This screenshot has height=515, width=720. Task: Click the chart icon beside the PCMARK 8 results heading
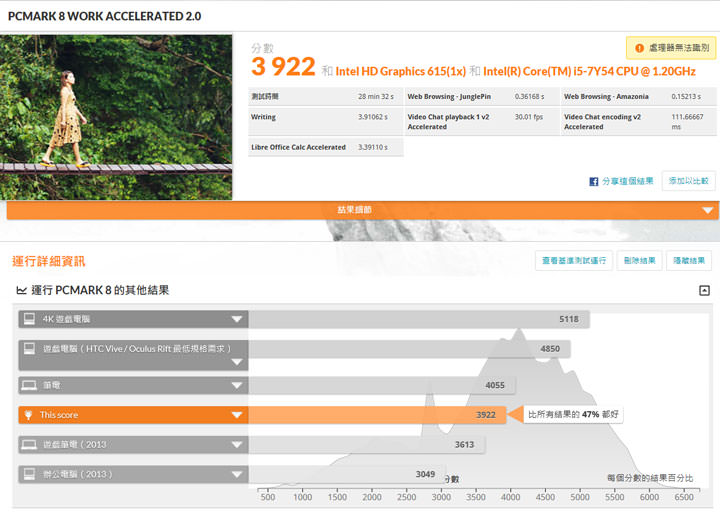(21, 290)
